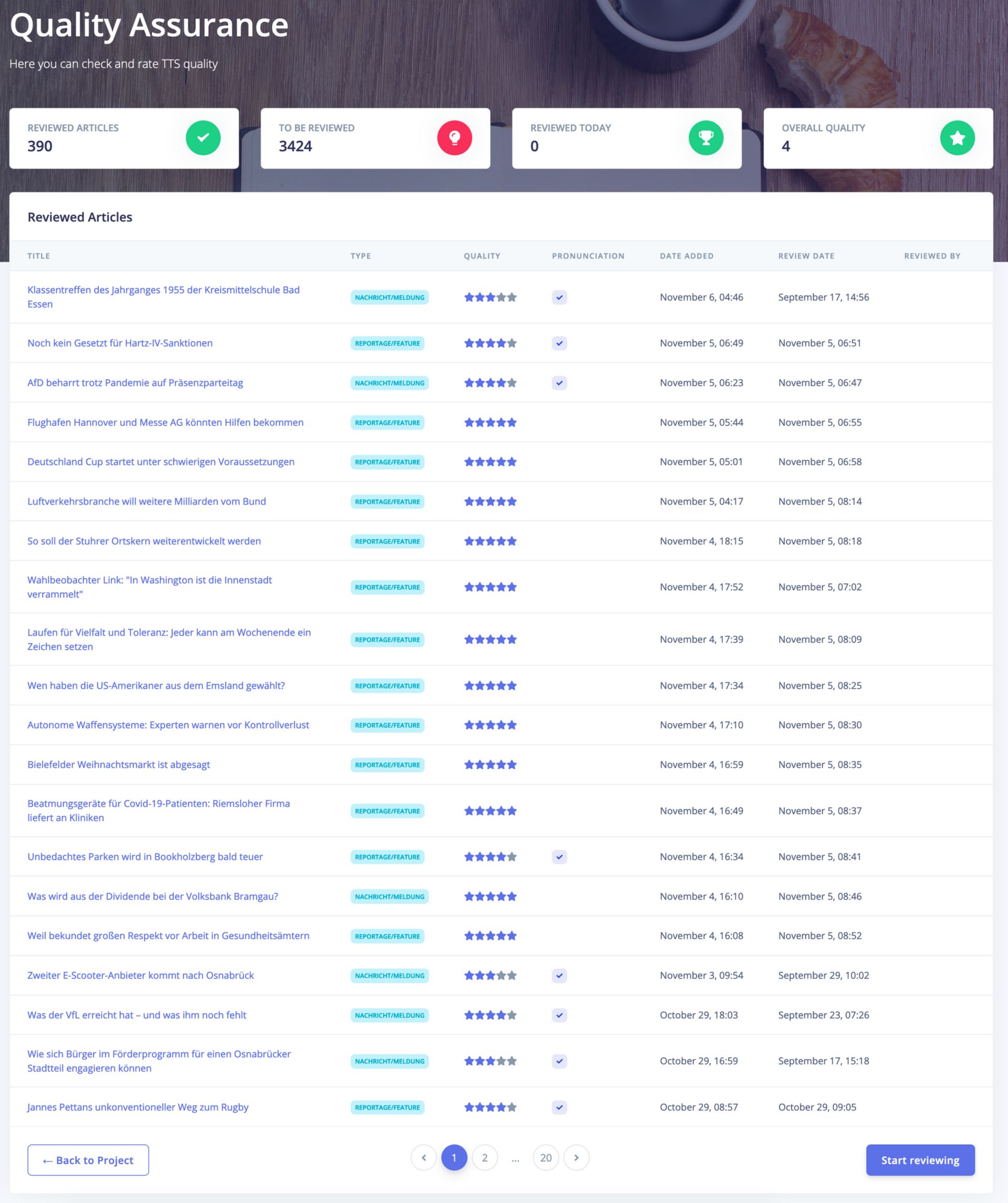Open article Wen haben die US-Amerikaner gewählt

[156, 686]
